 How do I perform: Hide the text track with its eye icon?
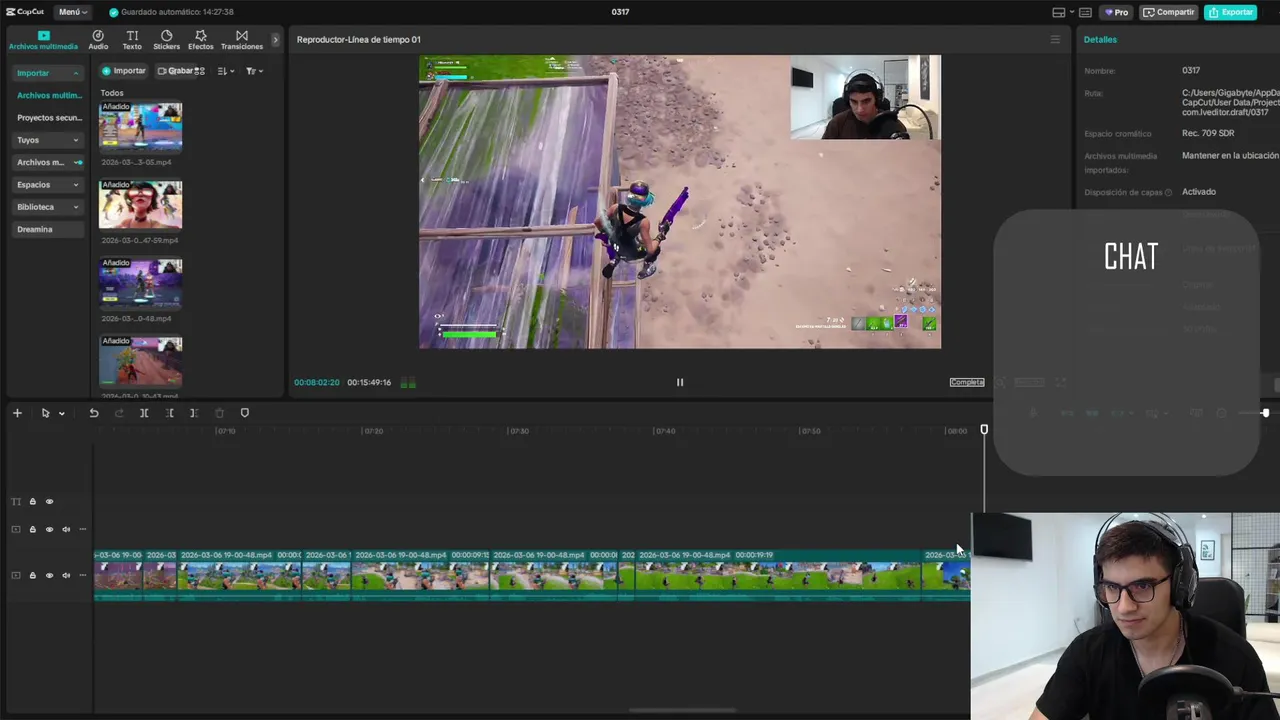coord(49,502)
